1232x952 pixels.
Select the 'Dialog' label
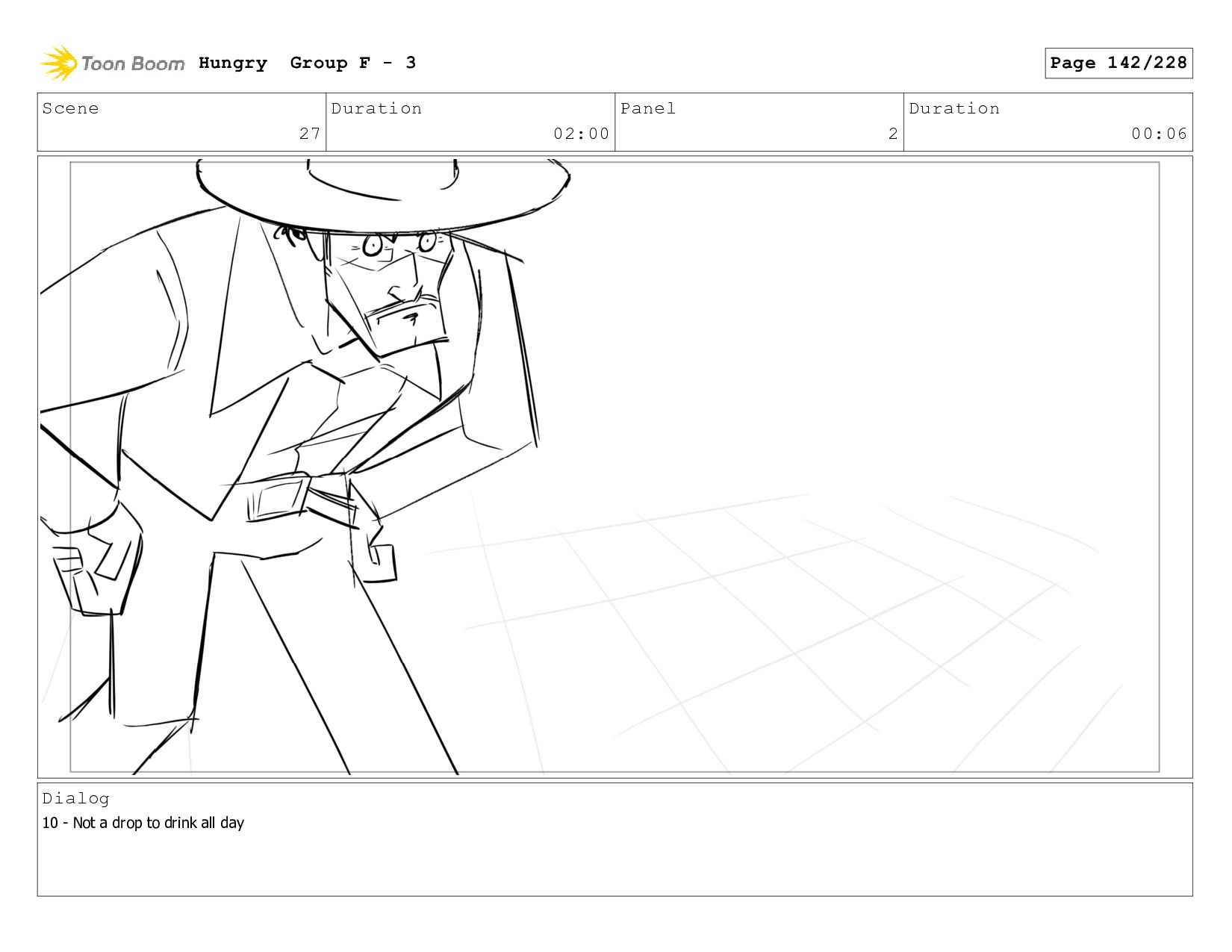pos(75,799)
